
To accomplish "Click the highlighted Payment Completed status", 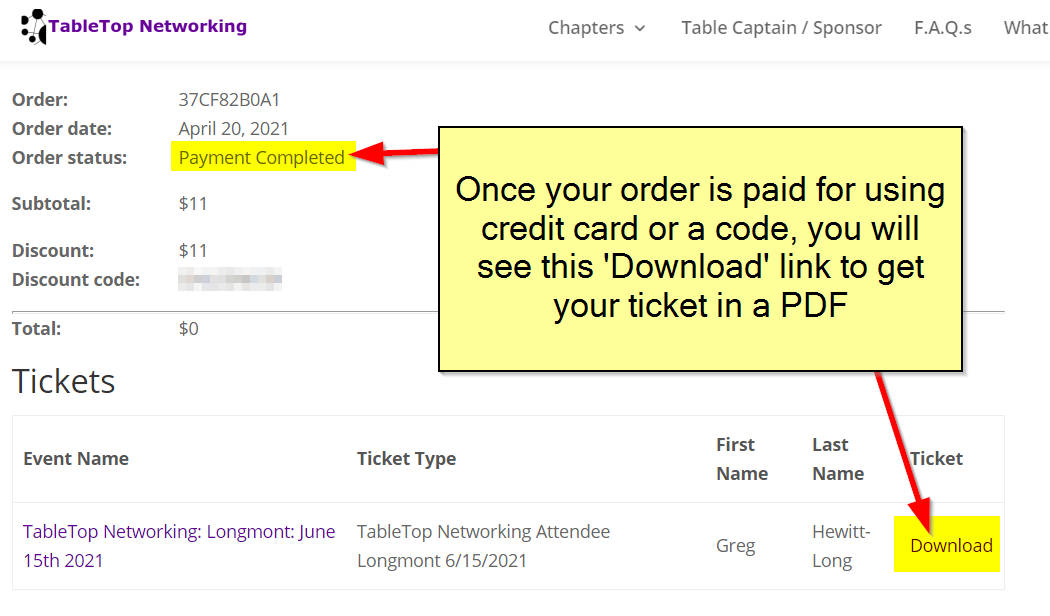I will tap(261, 157).
